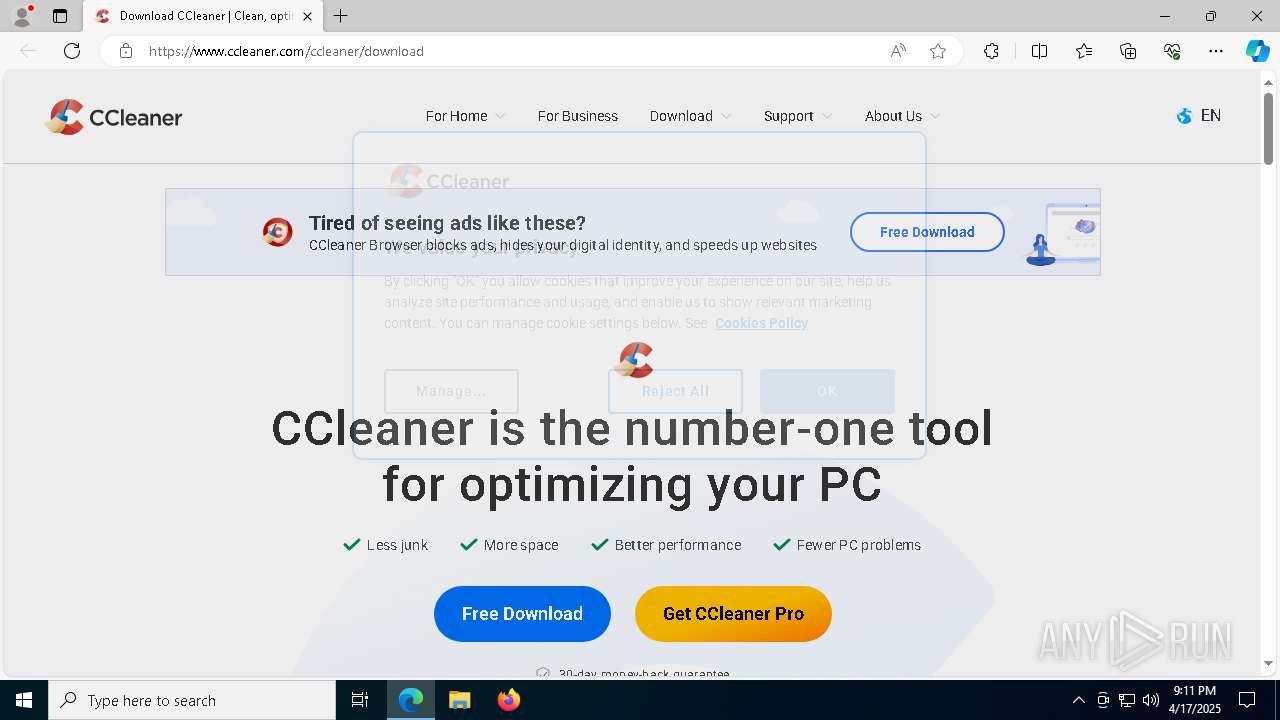Screen dimensions: 1280x720
Task: Click the Read aloud icon
Action: pos(898,51)
